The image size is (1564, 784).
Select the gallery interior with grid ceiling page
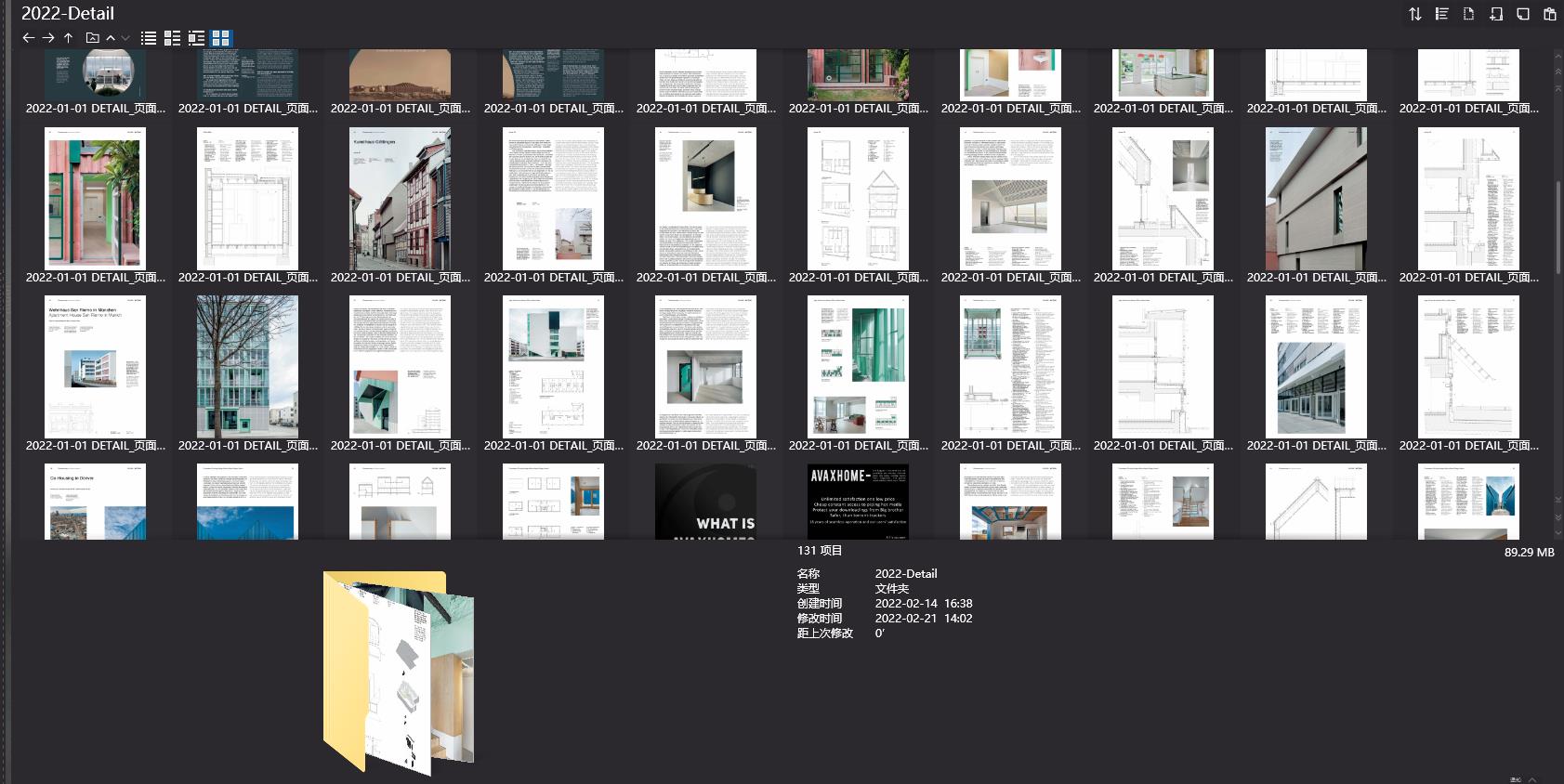(1010, 199)
